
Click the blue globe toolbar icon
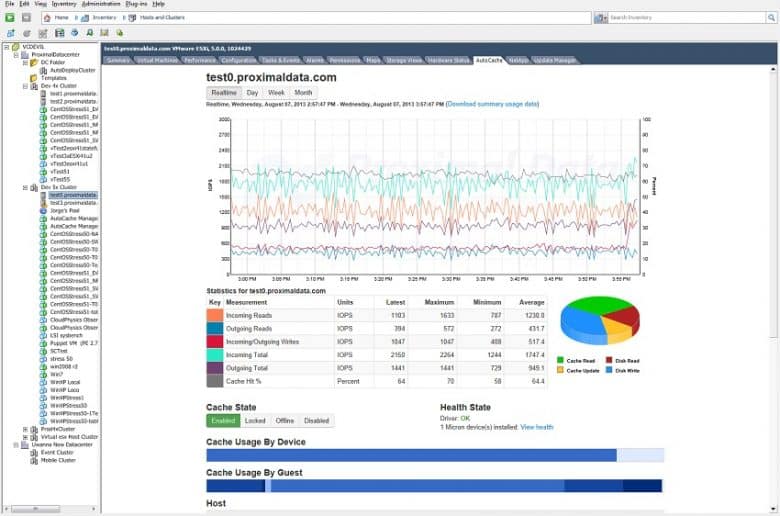75,33
